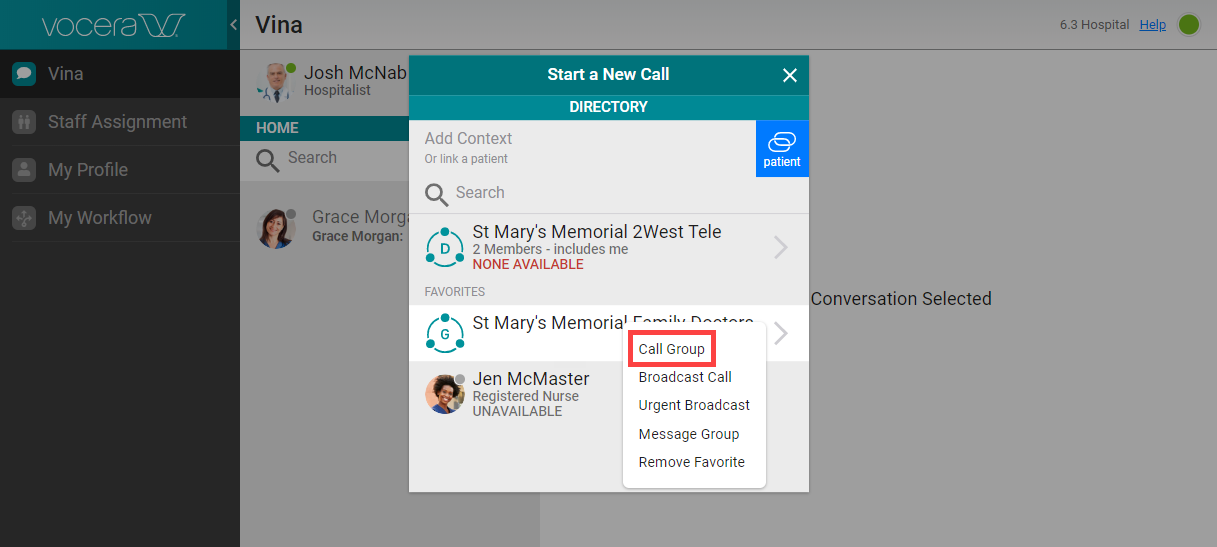Click the 6.3 Hospital label
This screenshot has width=1217, height=547.
[1094, 25]
